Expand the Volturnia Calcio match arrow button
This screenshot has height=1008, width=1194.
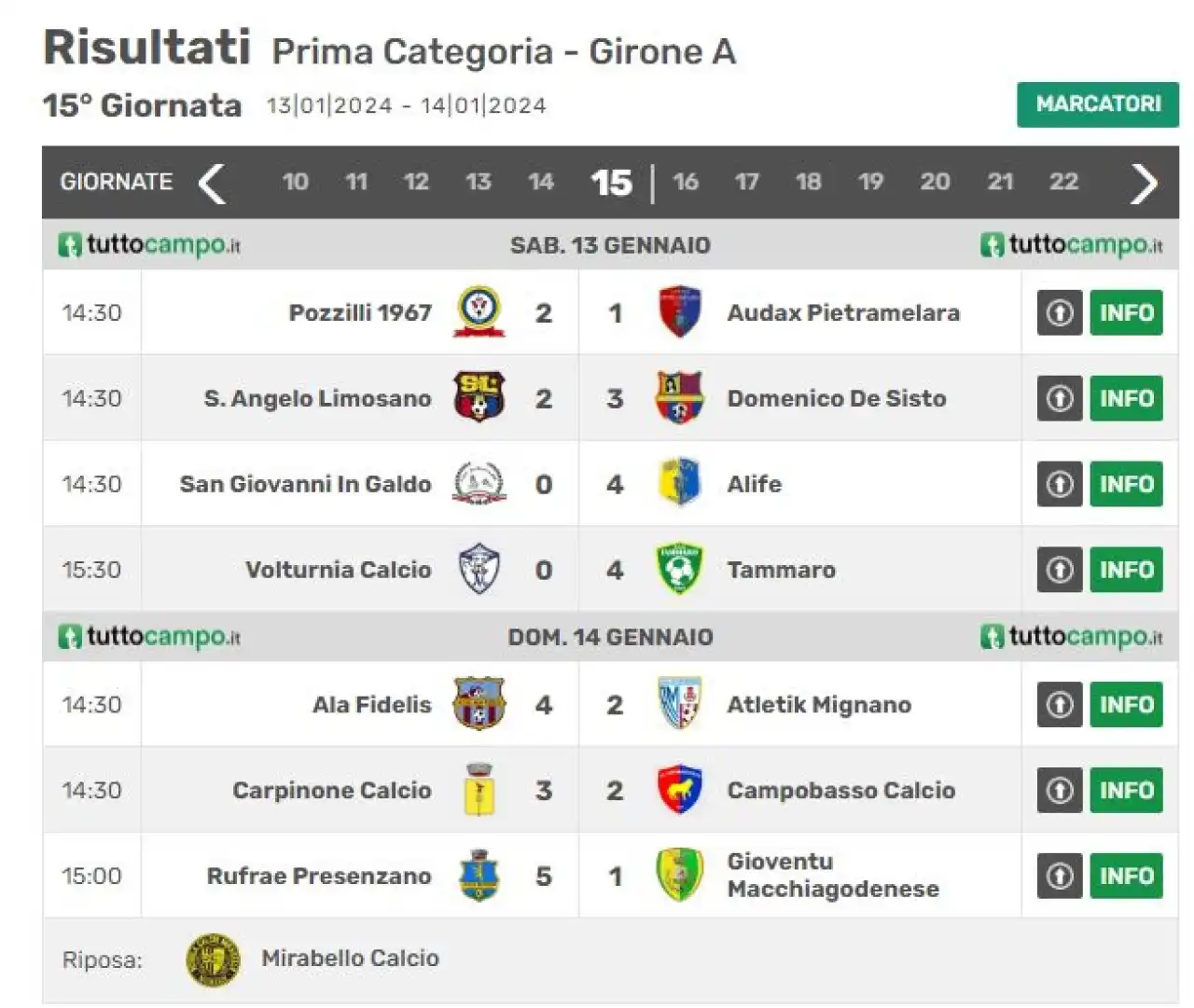click(x=1060, y=570)
